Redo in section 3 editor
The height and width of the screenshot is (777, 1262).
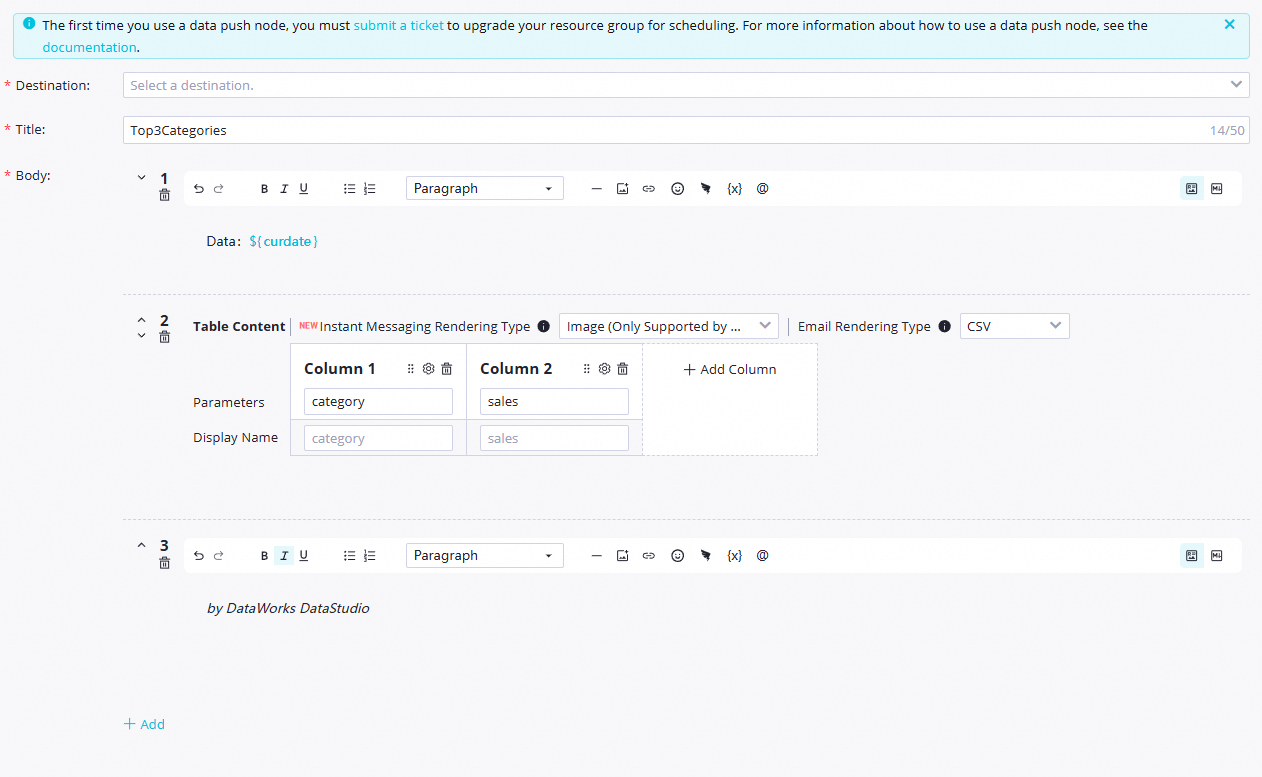tap(219, 555)
